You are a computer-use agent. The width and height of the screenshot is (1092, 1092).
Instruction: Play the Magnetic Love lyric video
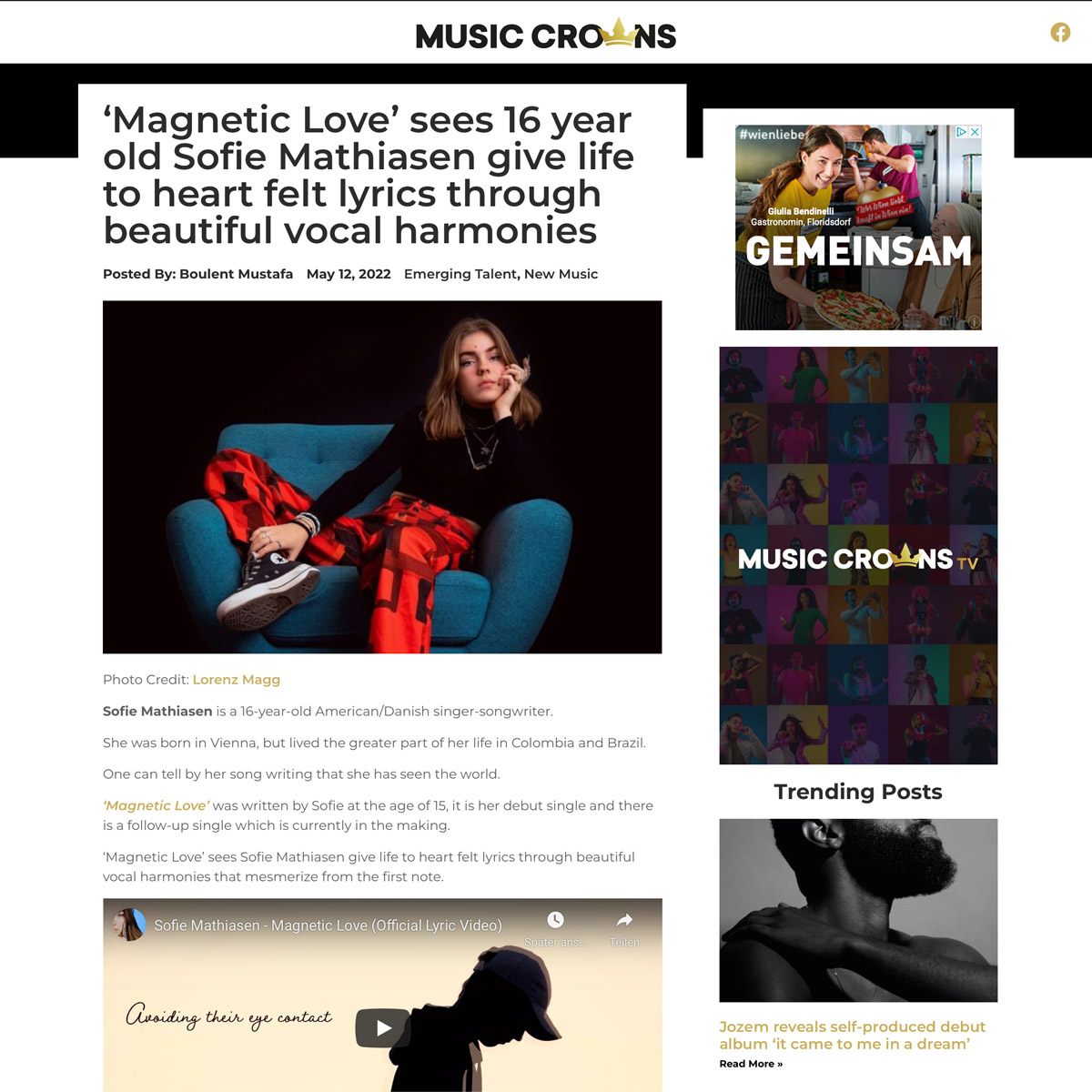(382, 1027)
